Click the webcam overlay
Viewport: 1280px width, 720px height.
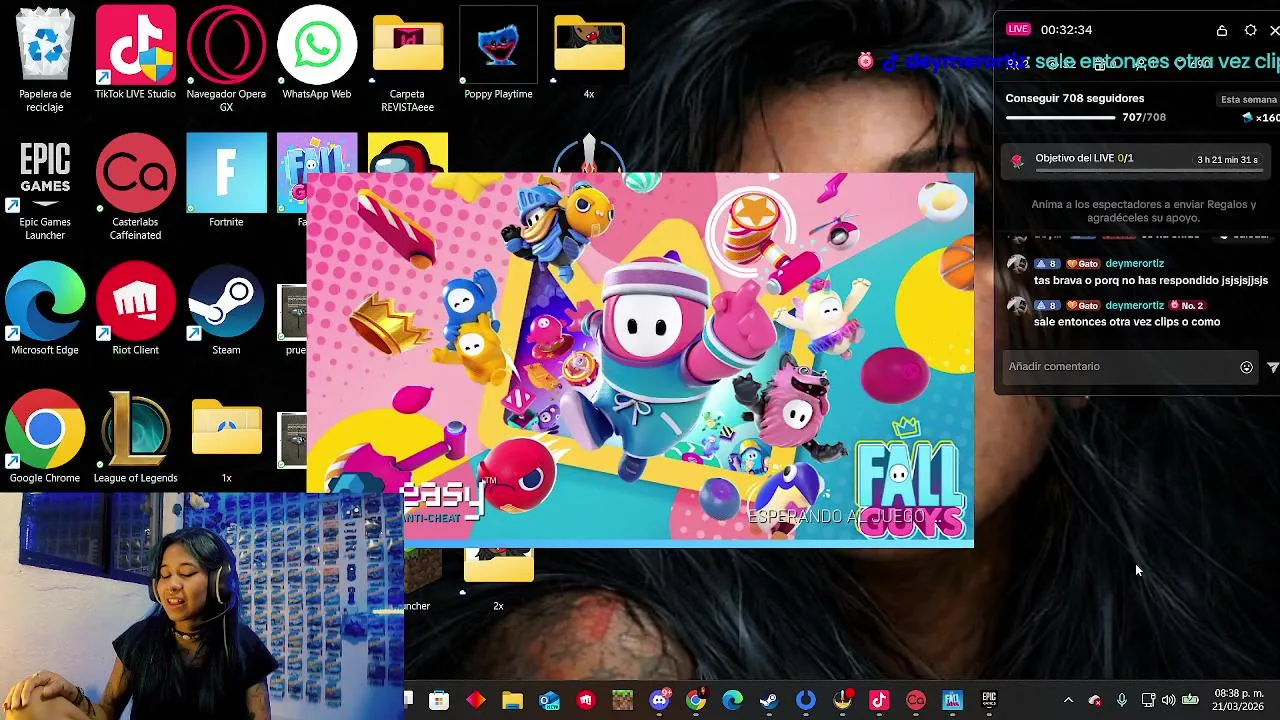(x=202, y=606)
